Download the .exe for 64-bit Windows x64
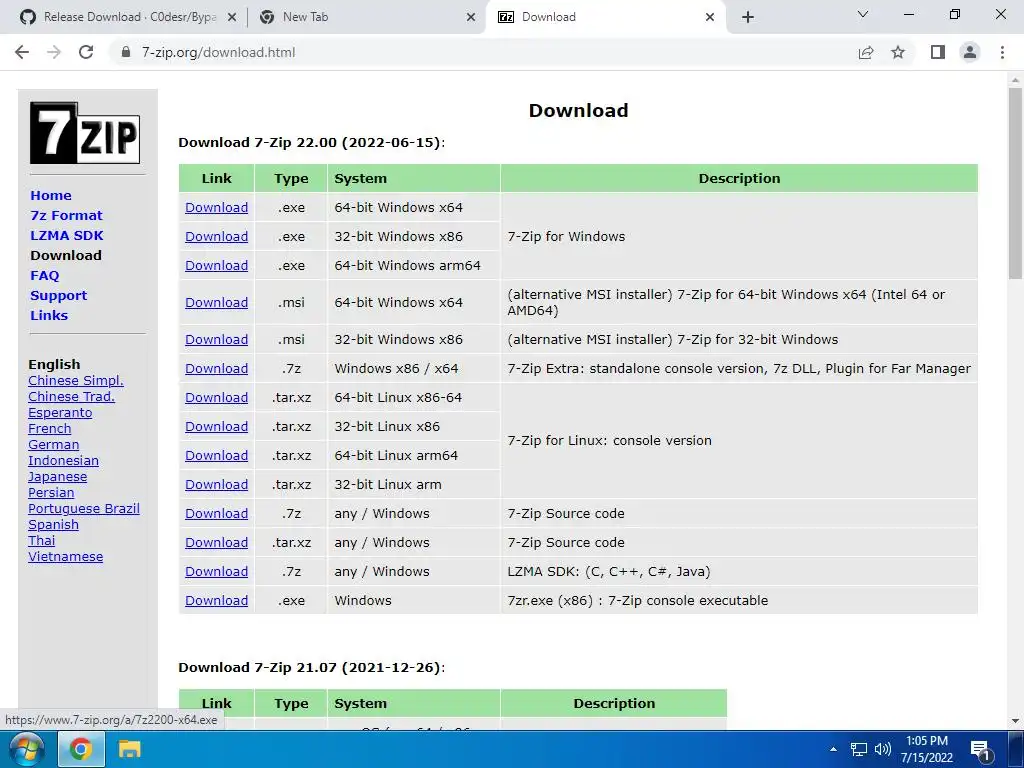Image resolution: width=1024 pixels, height=768 pixels. point(216,208)
